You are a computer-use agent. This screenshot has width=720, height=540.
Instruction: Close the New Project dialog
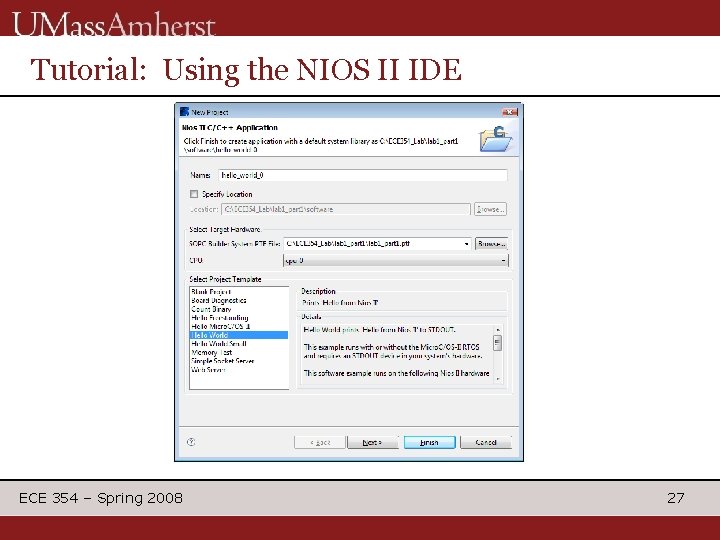(x=510, y=112)
